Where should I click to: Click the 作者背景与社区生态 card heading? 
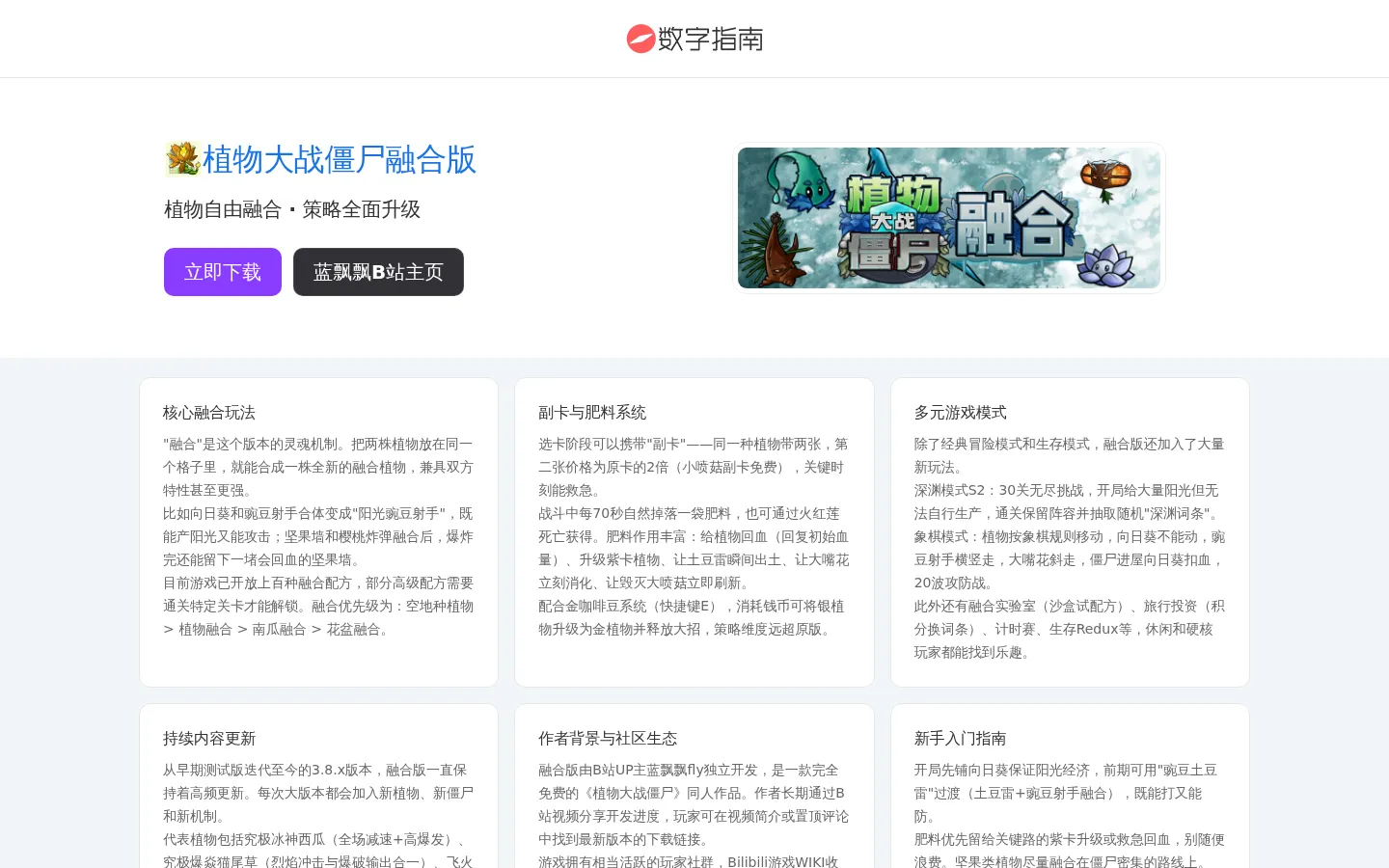click(608, 739)
